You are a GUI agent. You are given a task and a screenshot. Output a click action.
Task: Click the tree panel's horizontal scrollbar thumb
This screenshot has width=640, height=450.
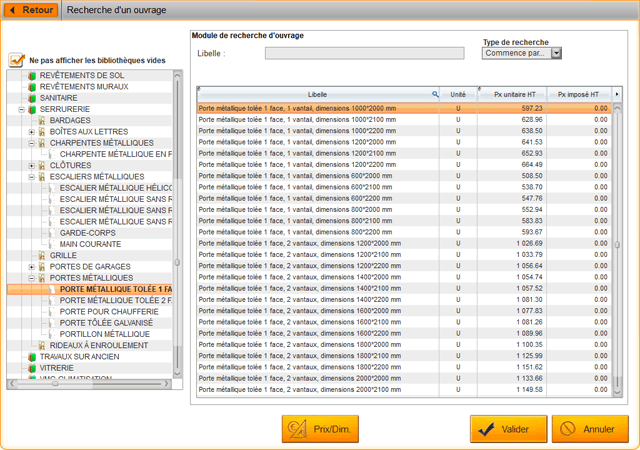55,384
